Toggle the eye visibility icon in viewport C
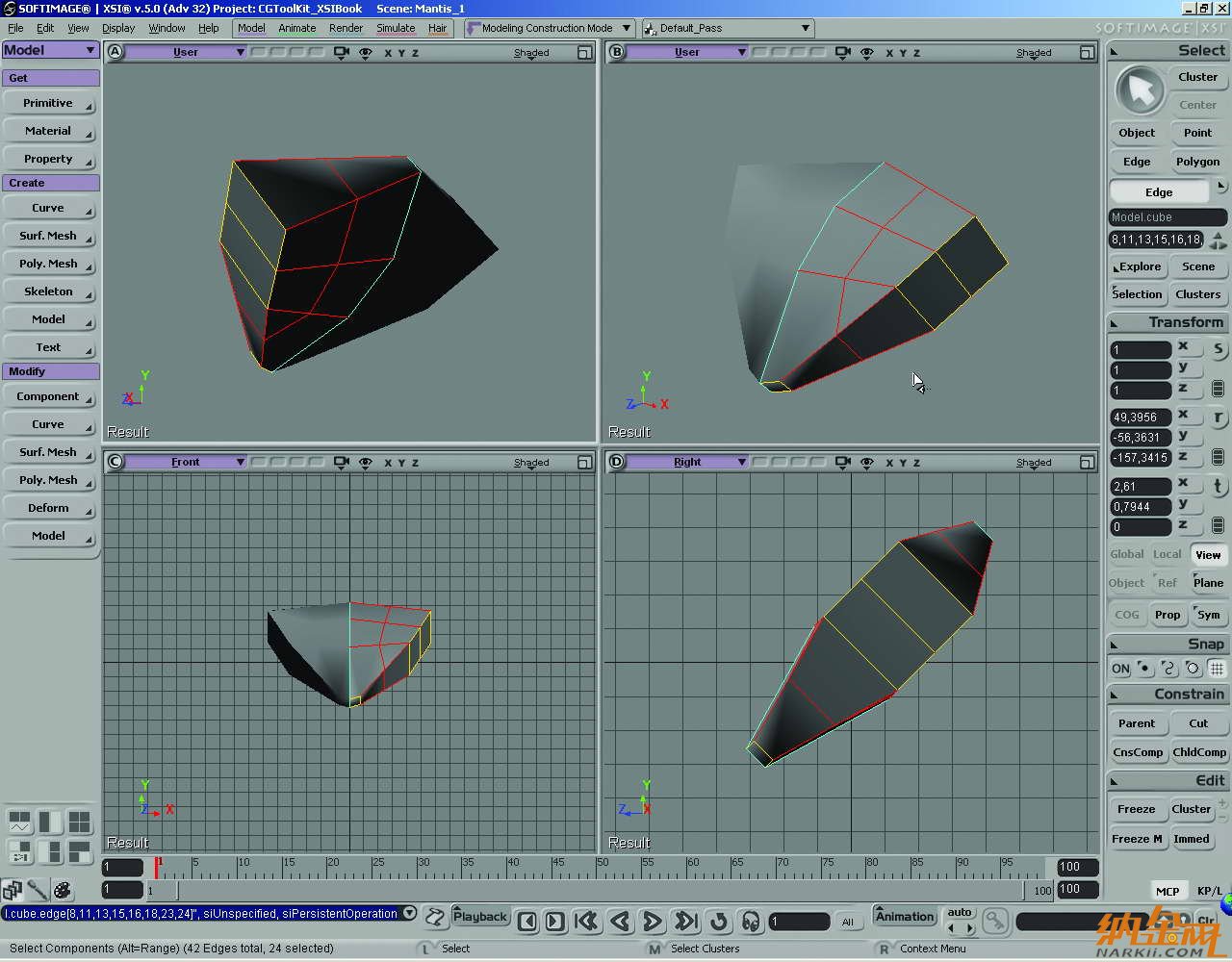Image resolution: width=1232 pixels, height=962 pixels. point(366,463)
